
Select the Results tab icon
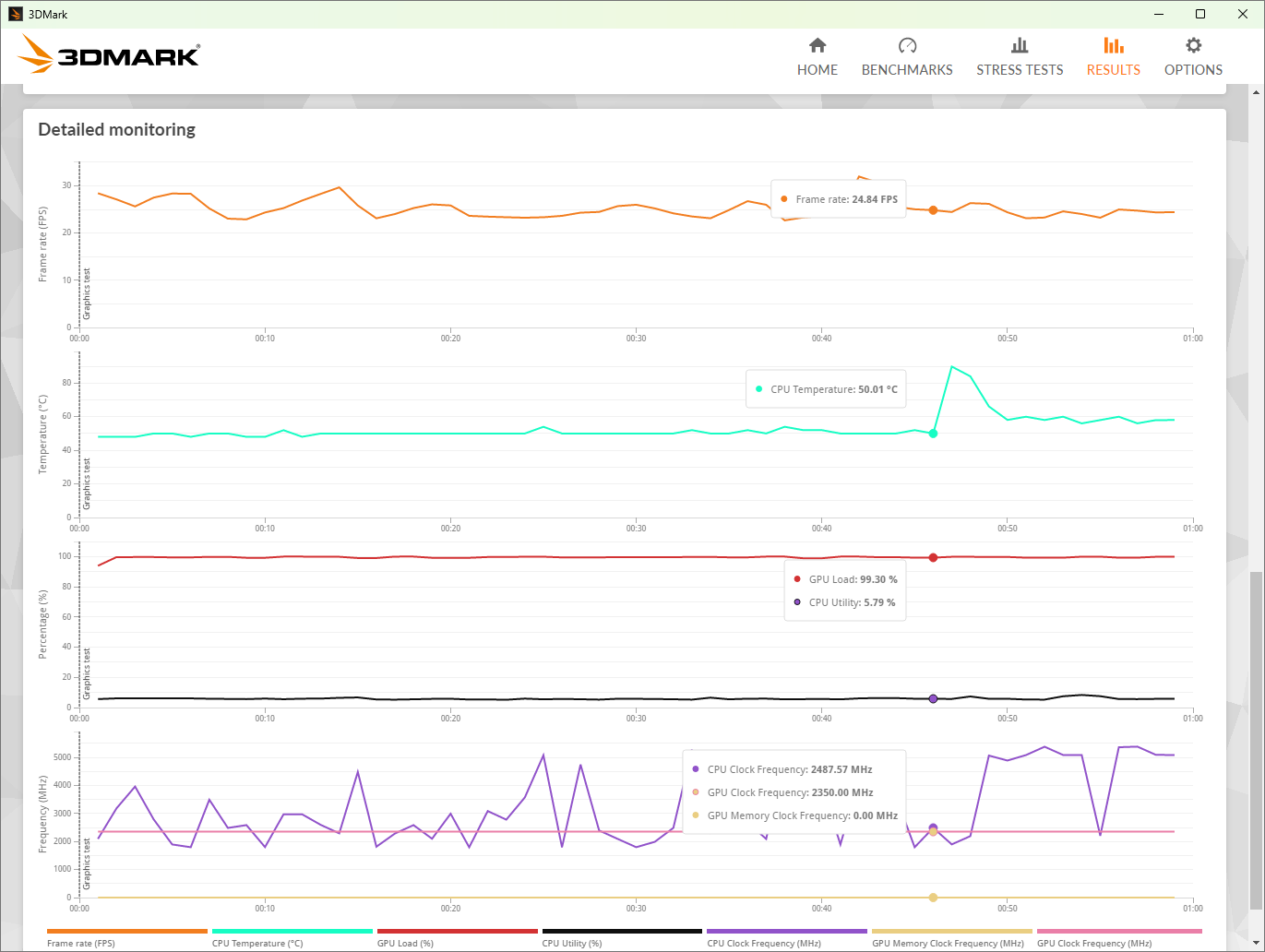click(x=1113, y=46)
